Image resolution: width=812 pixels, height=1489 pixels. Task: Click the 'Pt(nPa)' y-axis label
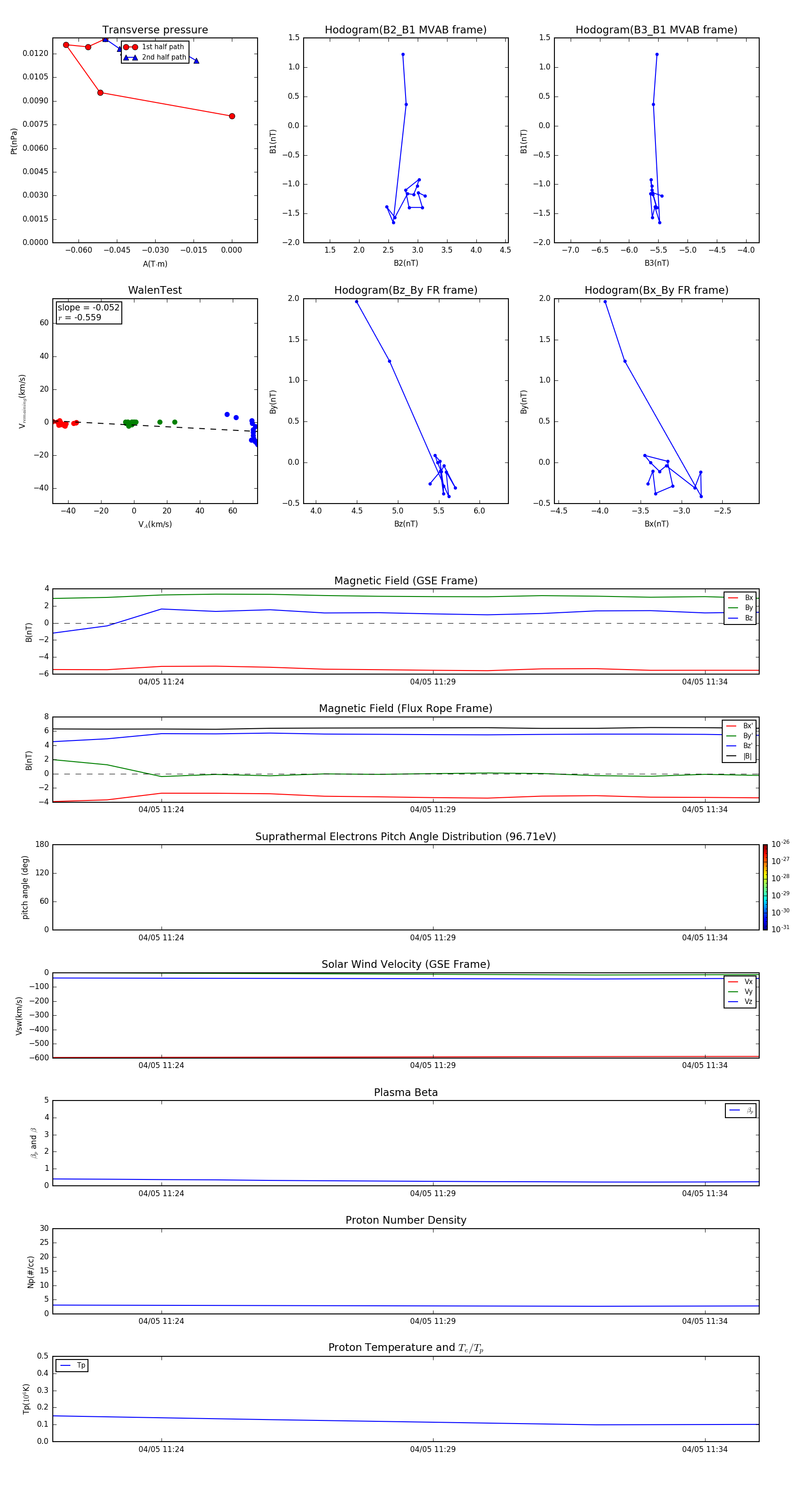point(14,140)
